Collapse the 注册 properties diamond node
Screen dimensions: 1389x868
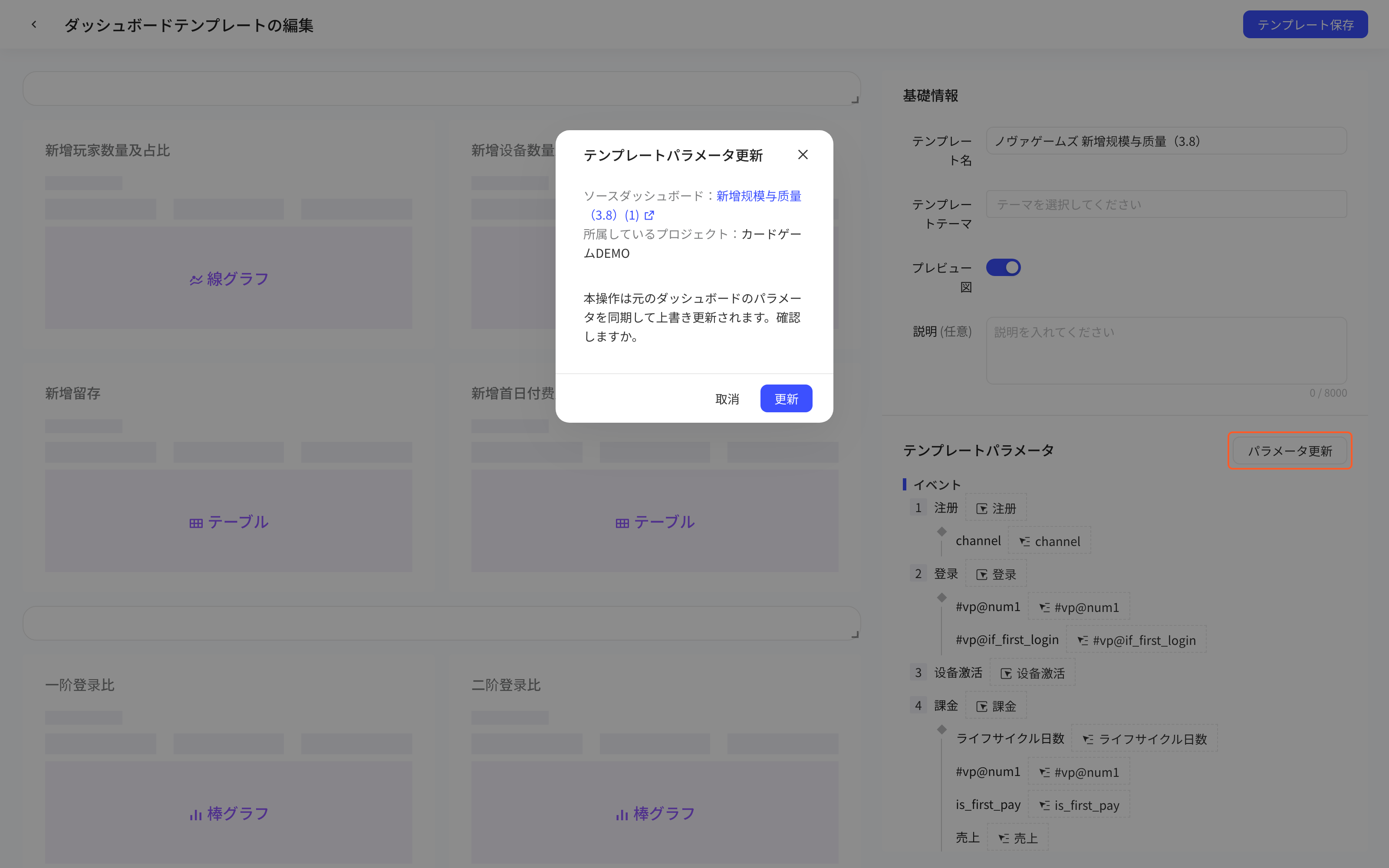pyautogui.click(x=942, y=531)
